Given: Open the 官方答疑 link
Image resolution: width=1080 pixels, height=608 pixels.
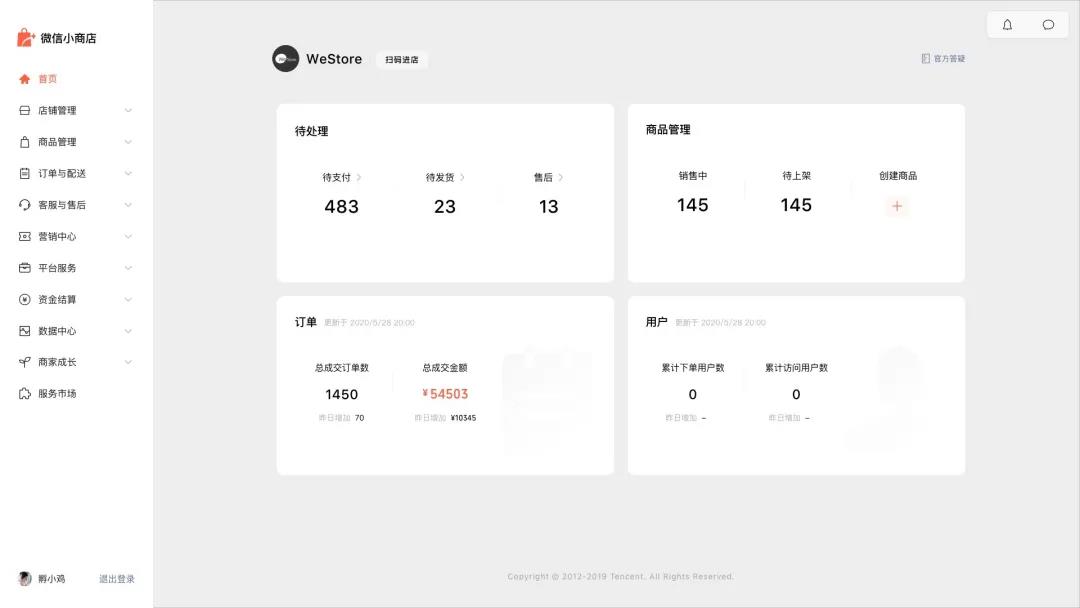Looking at the screenshot, I should (x=949, y=59).
